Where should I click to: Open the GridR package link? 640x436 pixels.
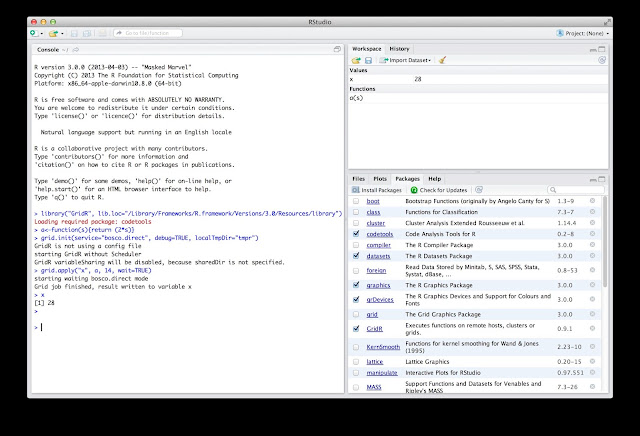click(375, 329)
